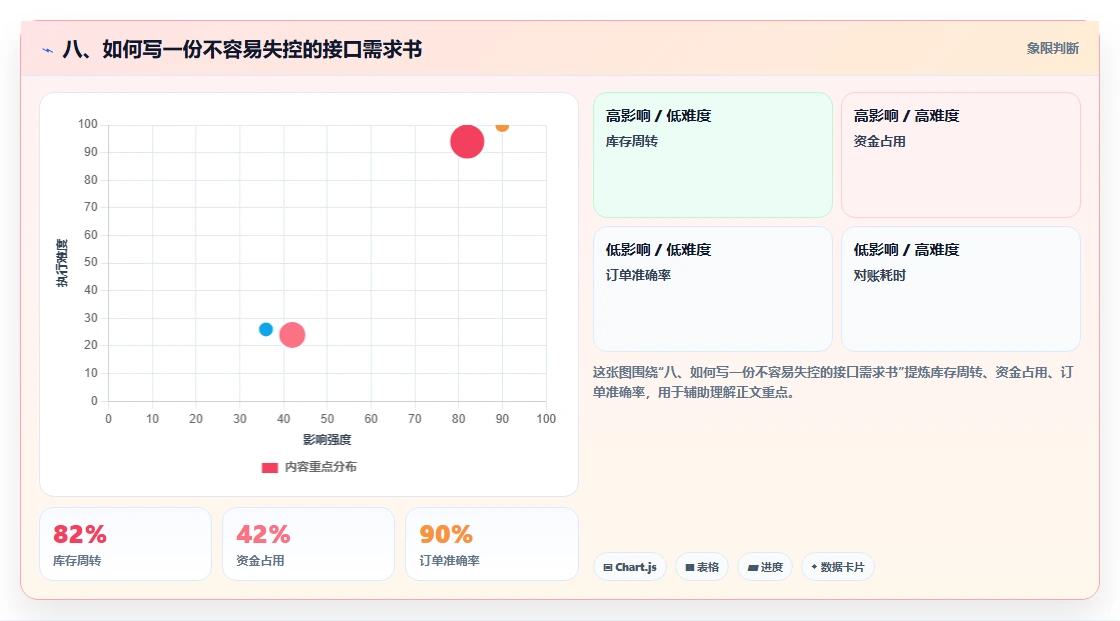Toggle the 内容重点分布 legend color swatch
1120x621 pixels.
pos(269,467)
